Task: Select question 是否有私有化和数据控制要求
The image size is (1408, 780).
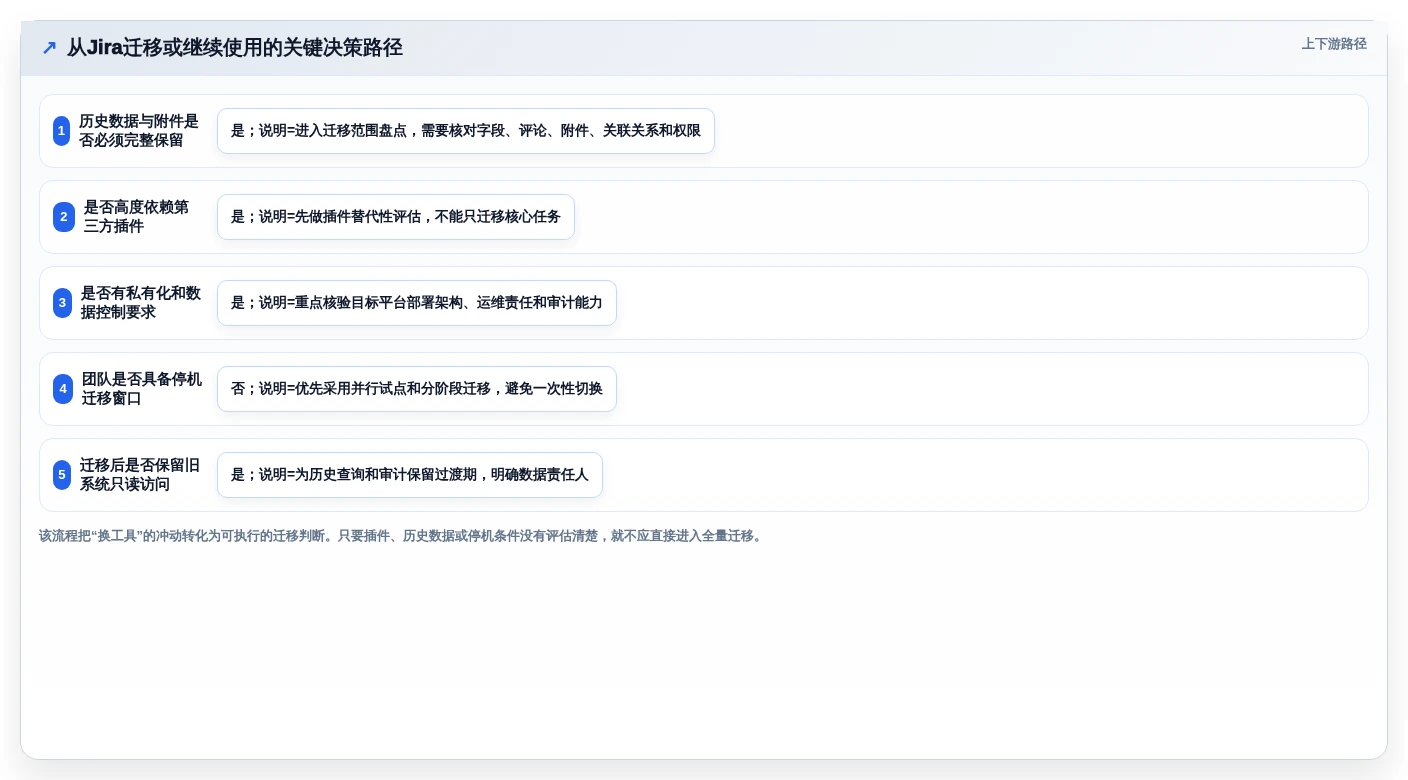Action: point(141,303)
